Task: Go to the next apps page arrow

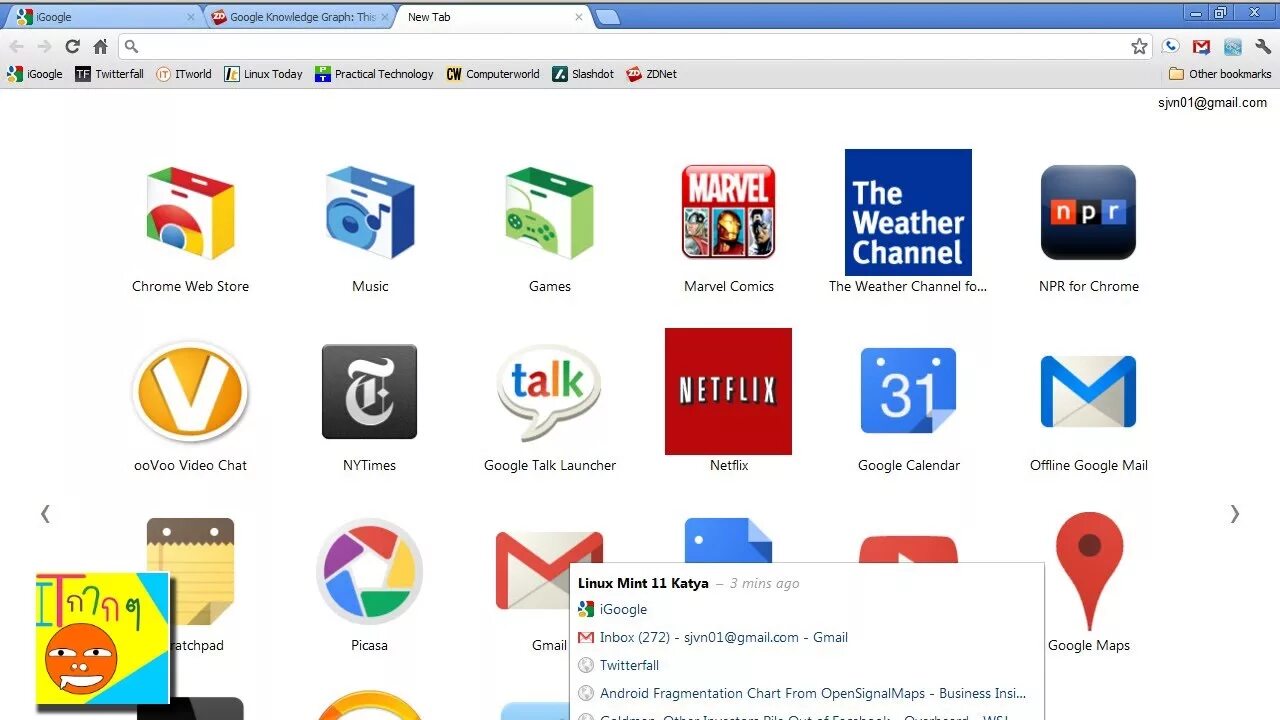Action: pyautogui.click(x=1235, y=514)
